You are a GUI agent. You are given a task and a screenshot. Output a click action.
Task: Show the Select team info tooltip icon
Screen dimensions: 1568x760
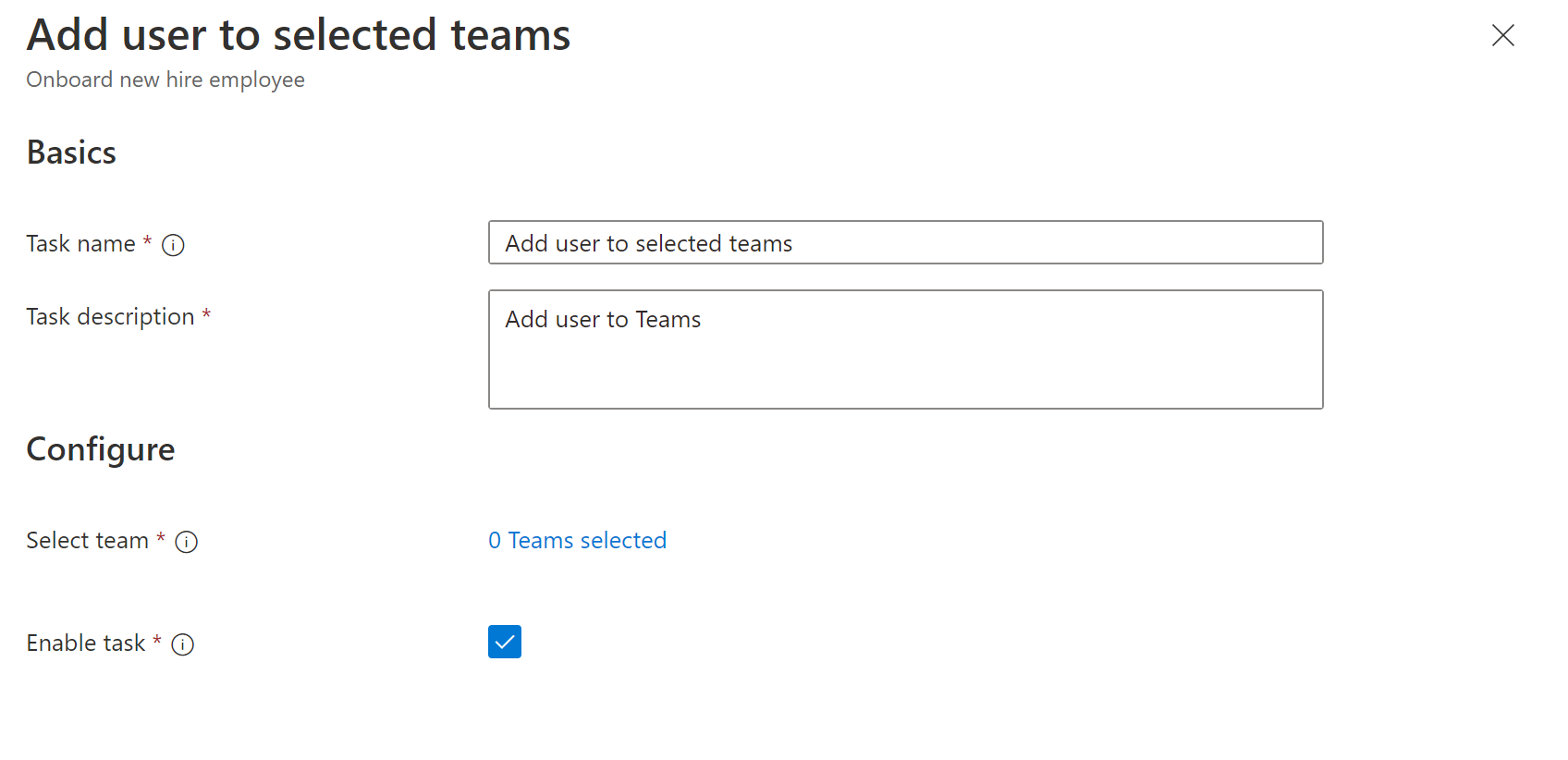coord(187,542)
